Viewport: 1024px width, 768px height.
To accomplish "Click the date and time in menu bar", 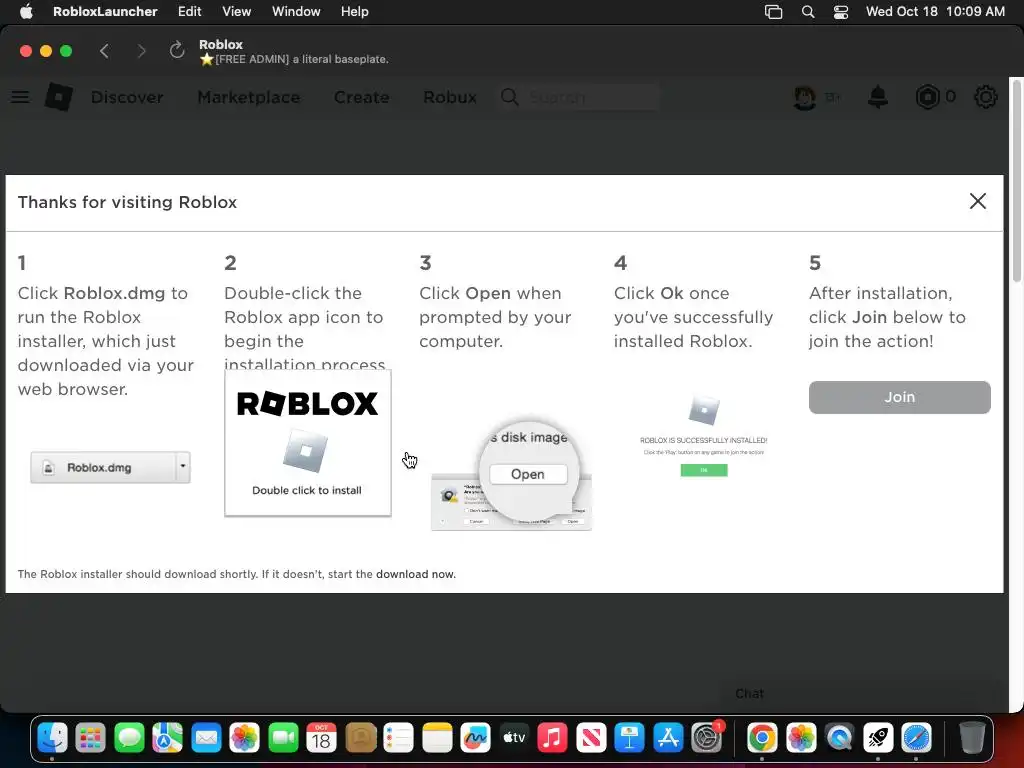I will tap(935, 11).
